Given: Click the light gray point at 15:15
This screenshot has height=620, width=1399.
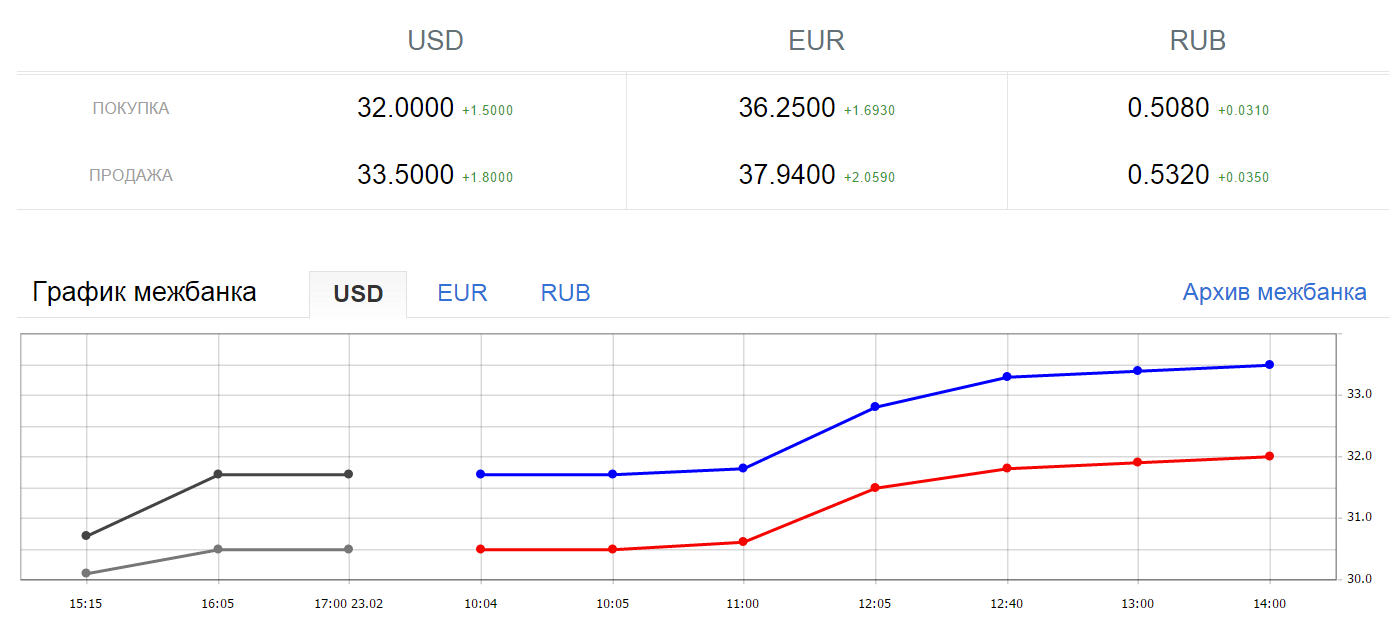Looking at the screenshot, I should pos(86,573).
